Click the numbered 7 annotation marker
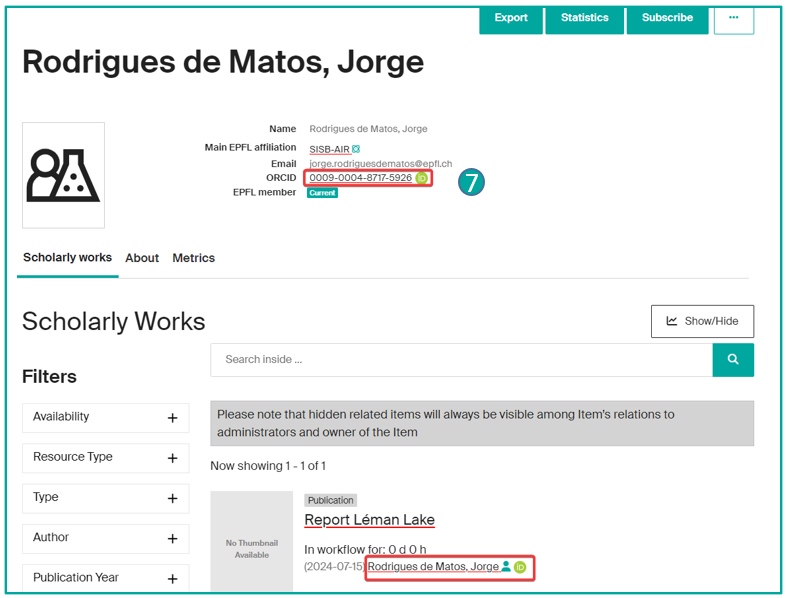Image resolution: width=786 pixels, height=598 pixels. click(471, 182)
